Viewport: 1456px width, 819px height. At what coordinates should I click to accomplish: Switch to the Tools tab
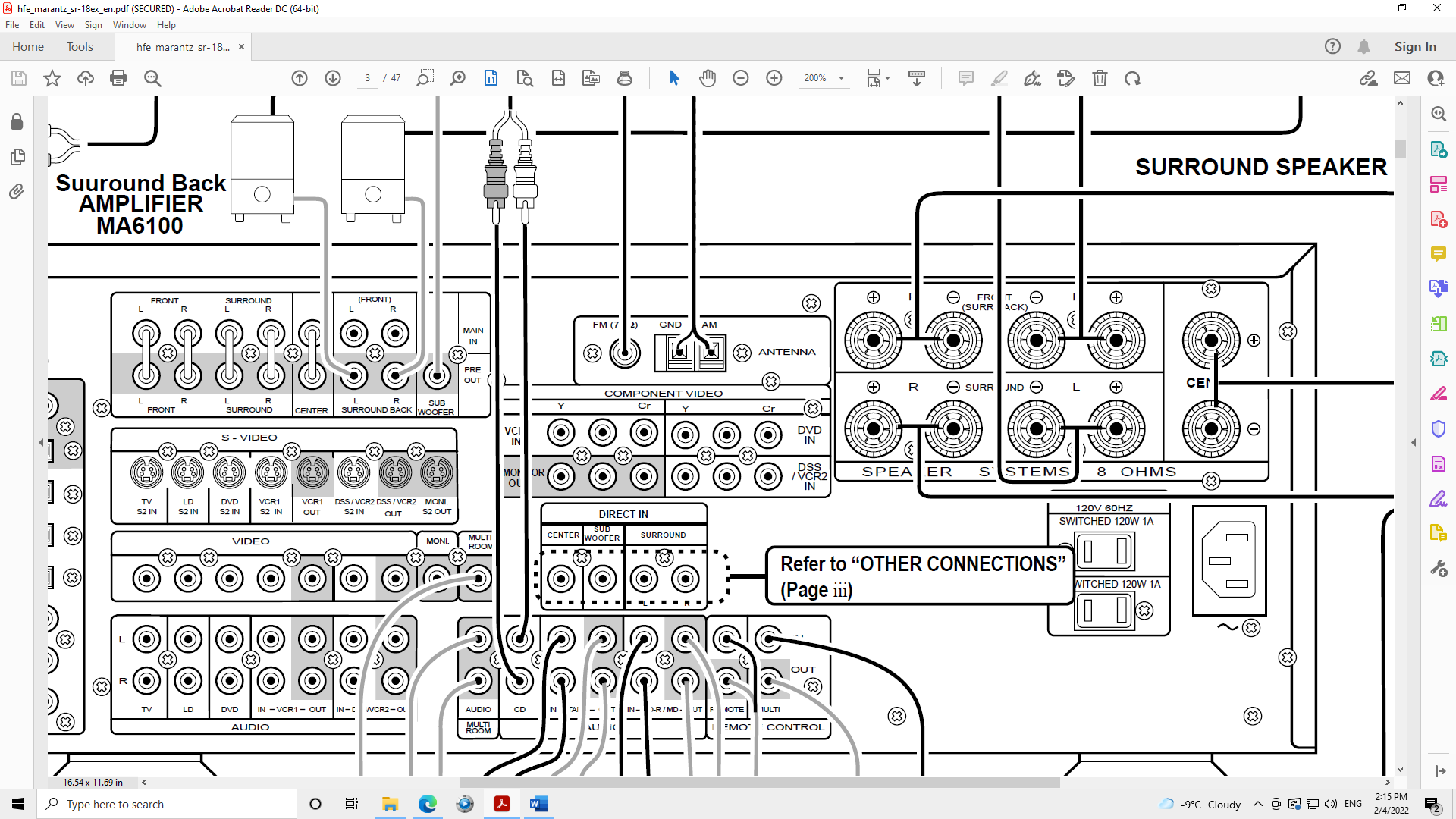[80, 46]
